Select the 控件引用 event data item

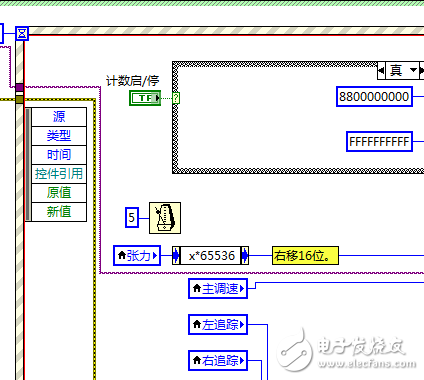point(59,174)
